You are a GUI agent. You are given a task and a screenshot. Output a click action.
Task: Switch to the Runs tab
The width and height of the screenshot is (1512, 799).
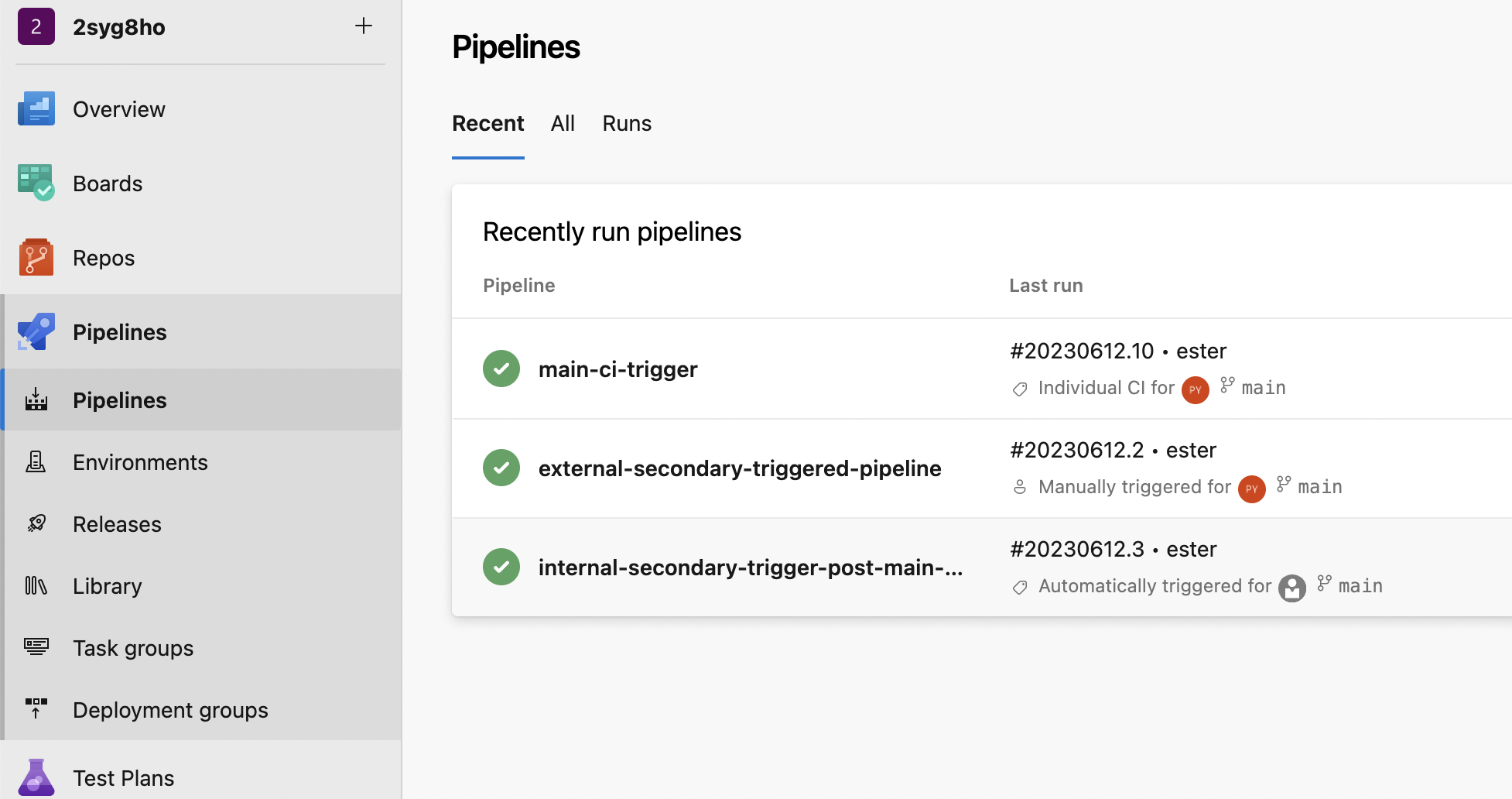pyautogui.click(x=627, y=123)
